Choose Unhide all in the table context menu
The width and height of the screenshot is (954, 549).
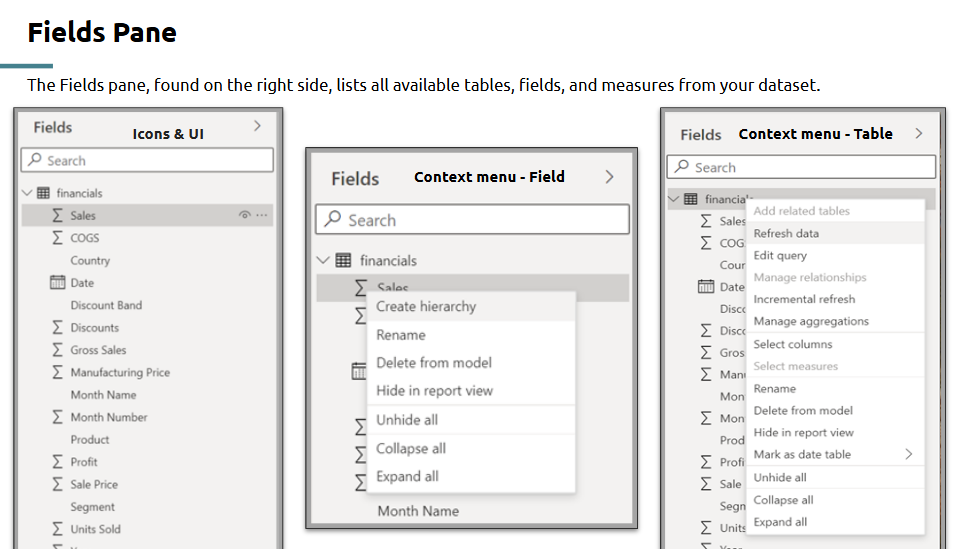(x=835, y=477)
